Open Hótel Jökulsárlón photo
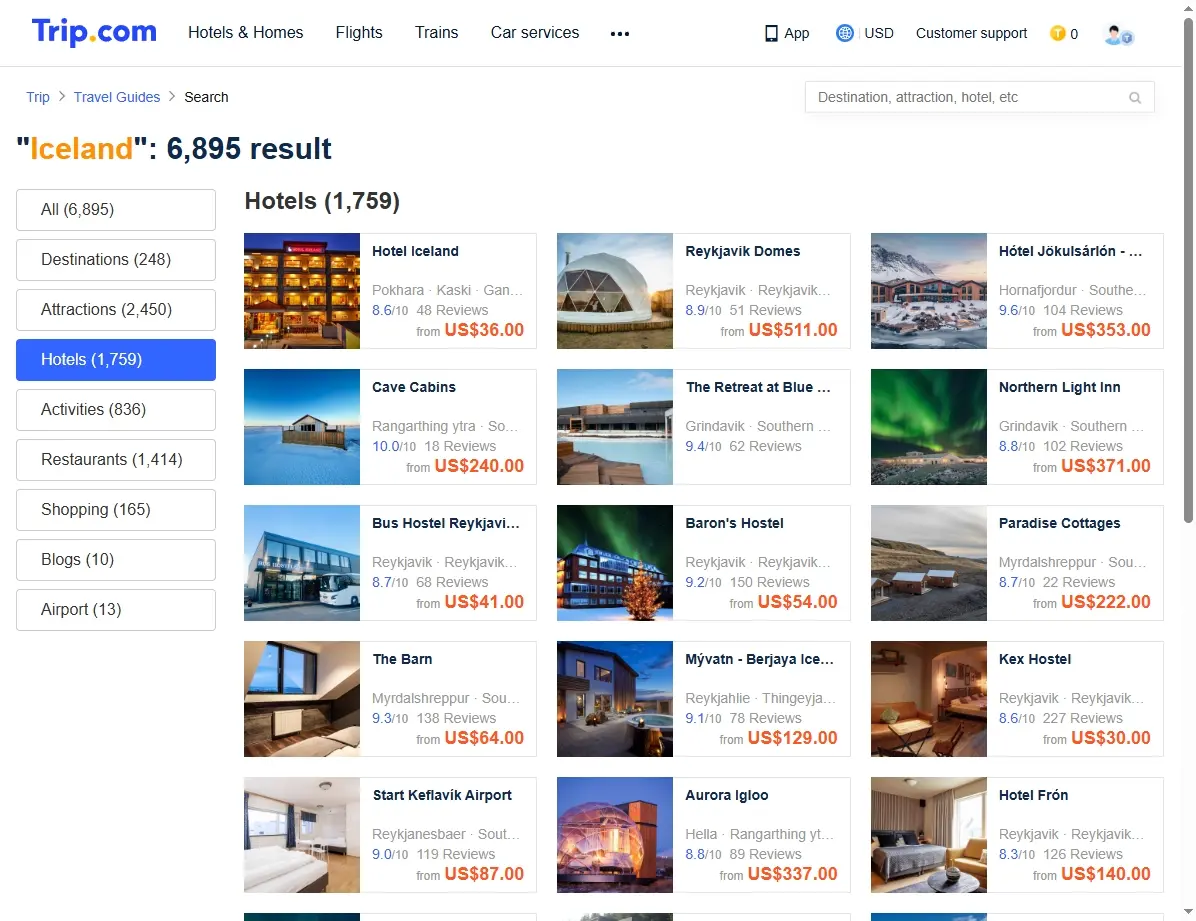Screen dimensions: 1196x921 [929, 291]
